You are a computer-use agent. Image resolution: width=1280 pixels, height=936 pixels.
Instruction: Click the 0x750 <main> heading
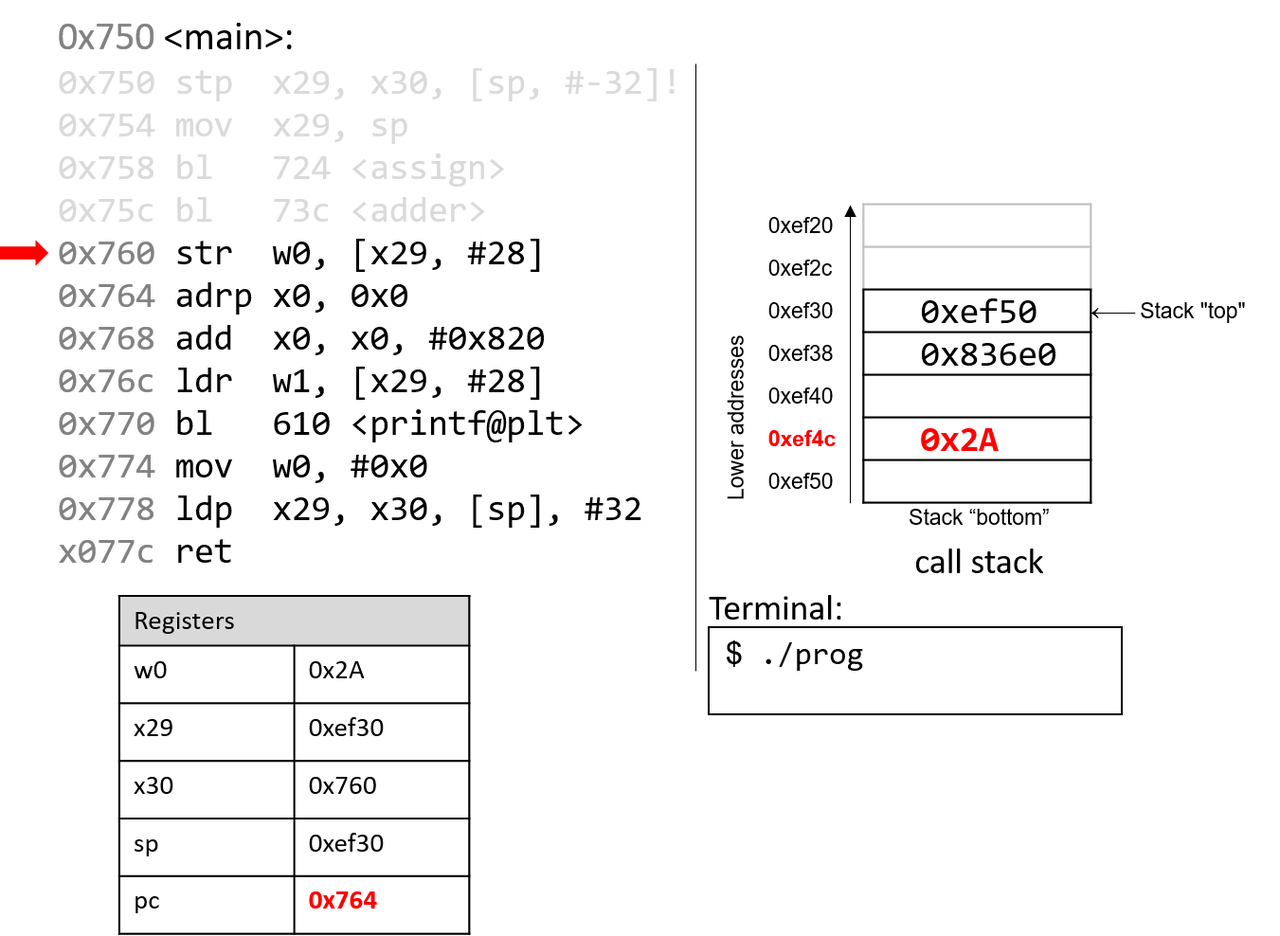pyautogui.click(x=174, y=38)
